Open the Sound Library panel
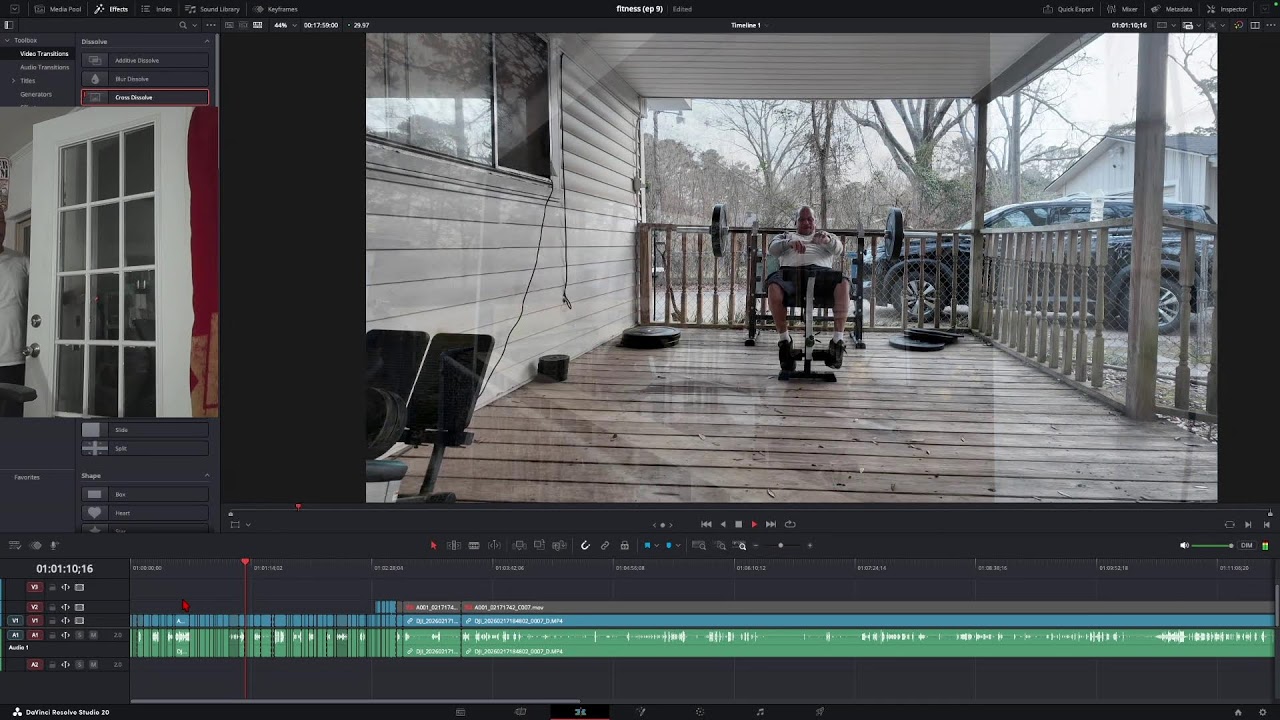1280x720 pixels. pos(212,9)
